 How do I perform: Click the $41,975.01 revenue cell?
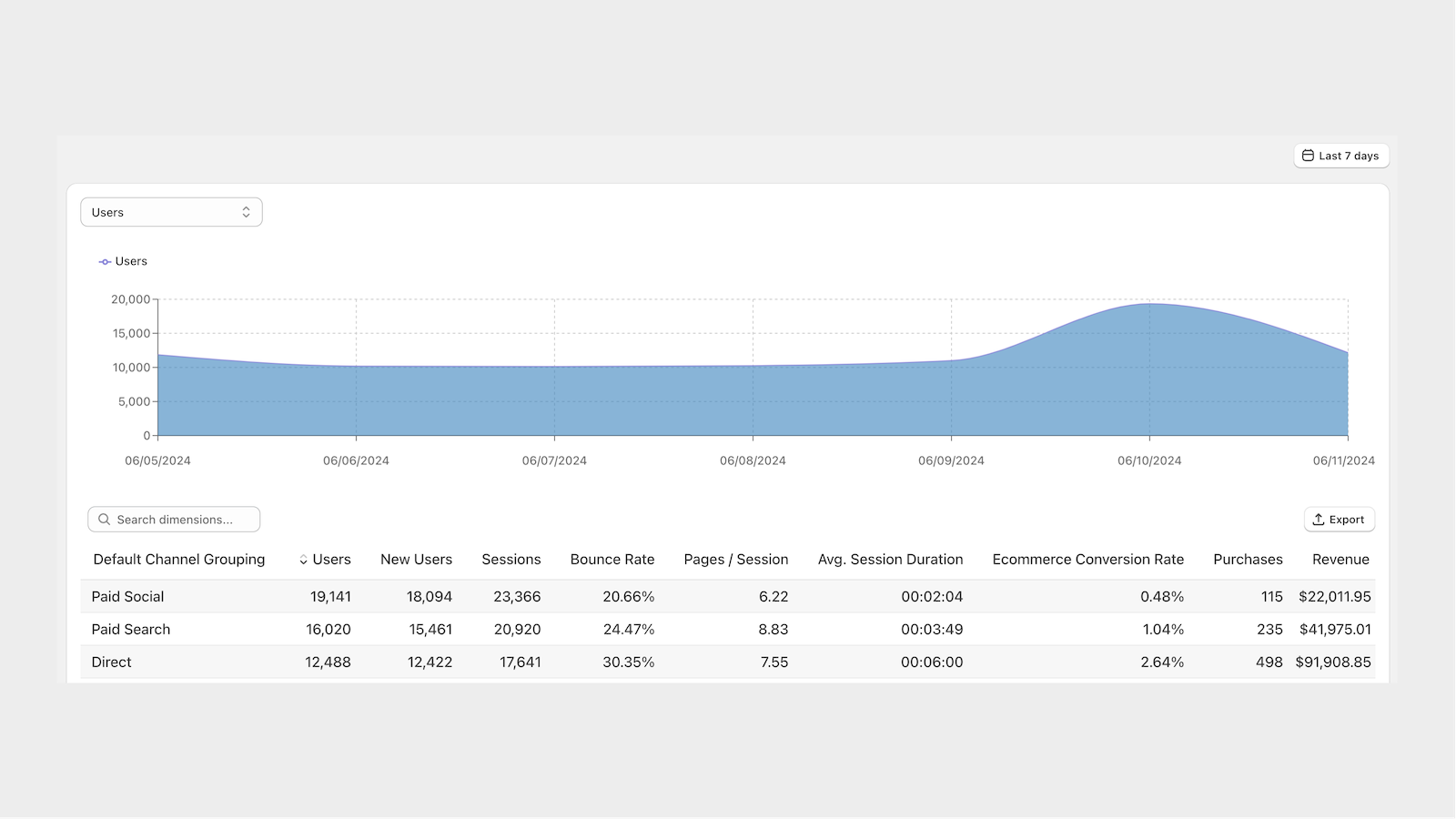tap(1335, 630)
